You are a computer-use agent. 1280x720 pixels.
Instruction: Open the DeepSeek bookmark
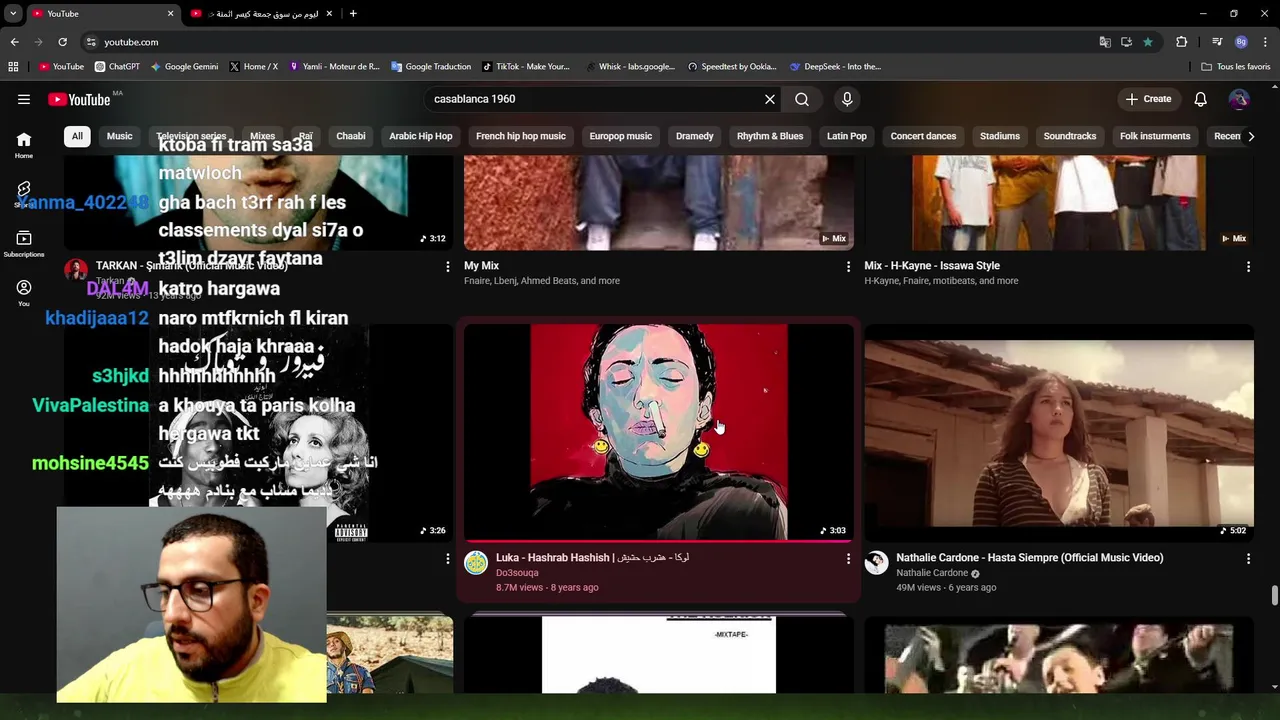(x=835, y=67)
